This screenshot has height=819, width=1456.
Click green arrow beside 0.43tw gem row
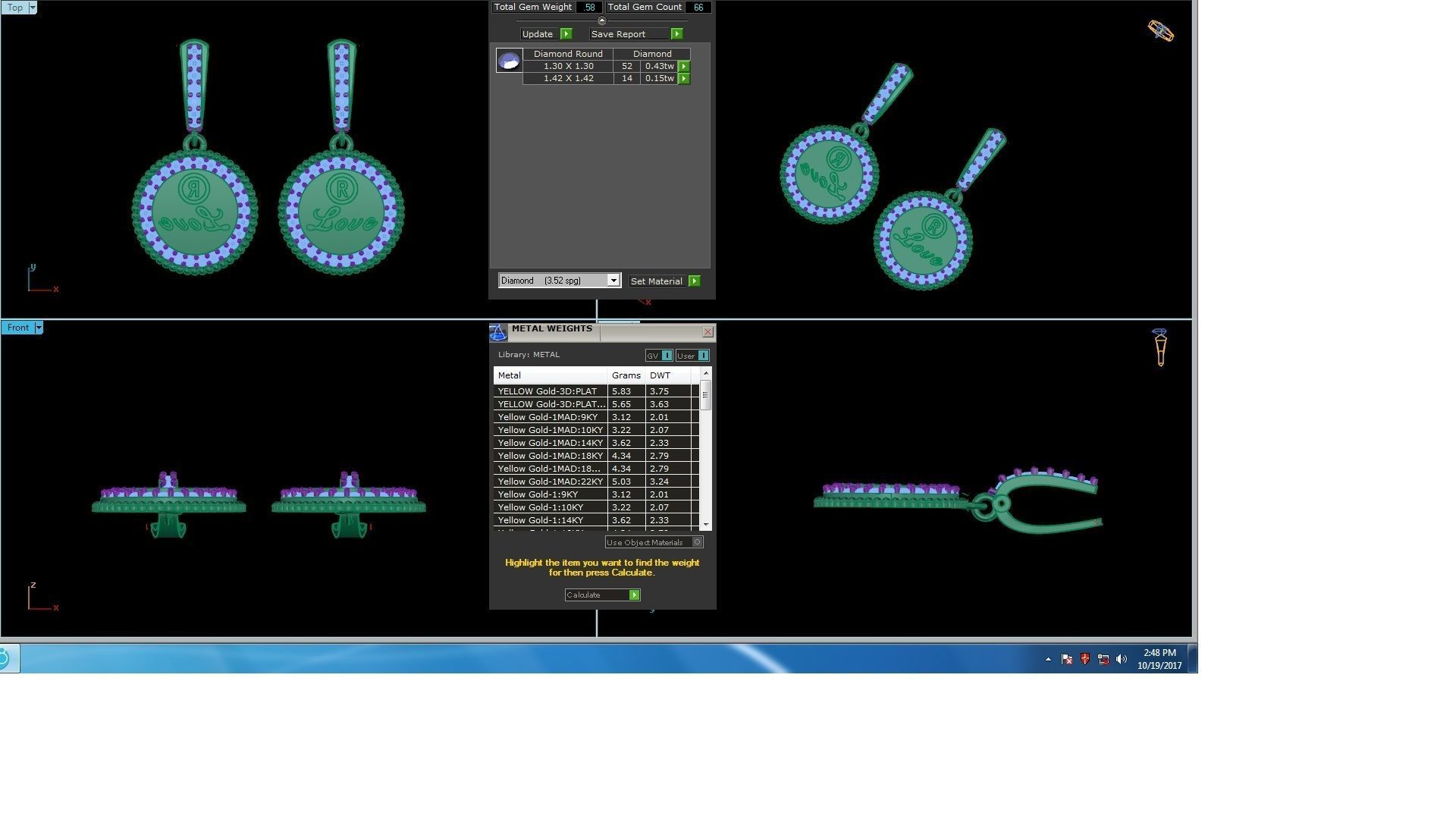click(x=683, y=67)
